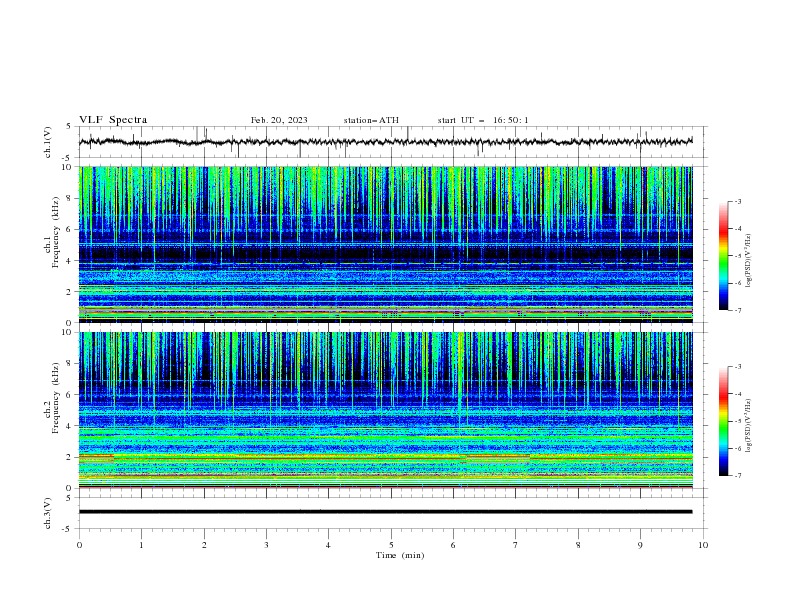Image resolution: width=792 pixels, height=612 pixels.
Task: Click the ch.1(V) axis label
Action: click(x=48, y=142)
